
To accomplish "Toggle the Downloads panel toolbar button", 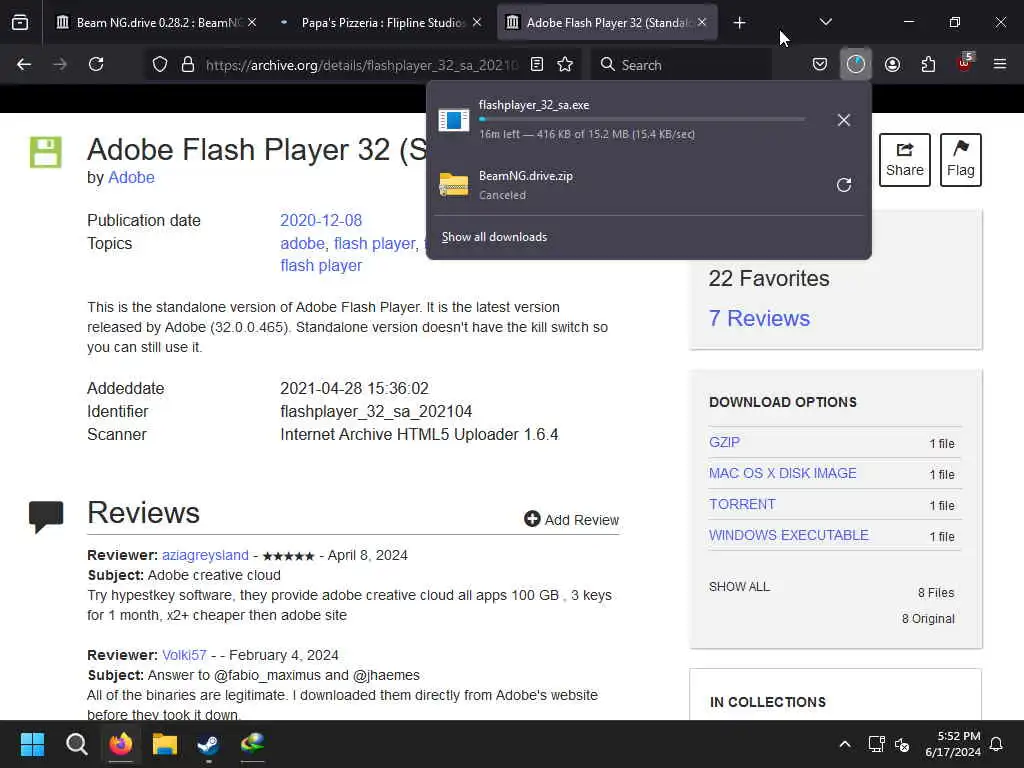I will (x=856, y=65).
